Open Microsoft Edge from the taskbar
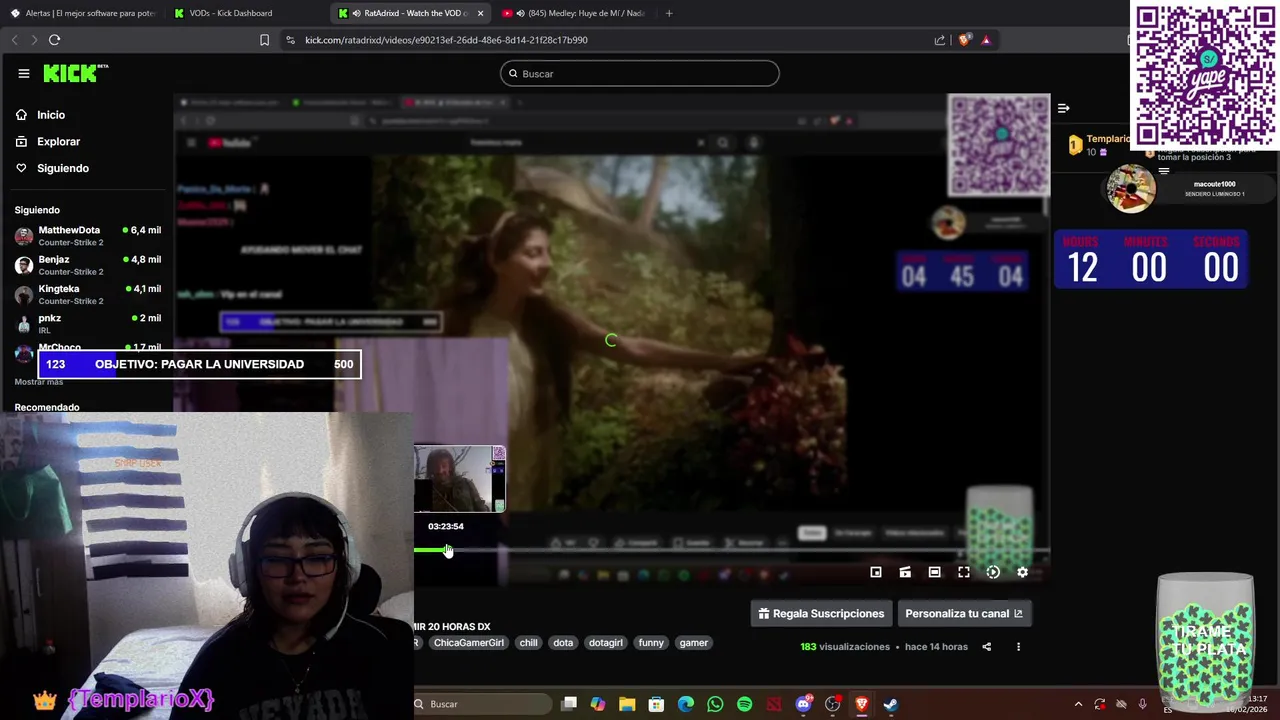 pyautogui.click(x=686, y=704)
